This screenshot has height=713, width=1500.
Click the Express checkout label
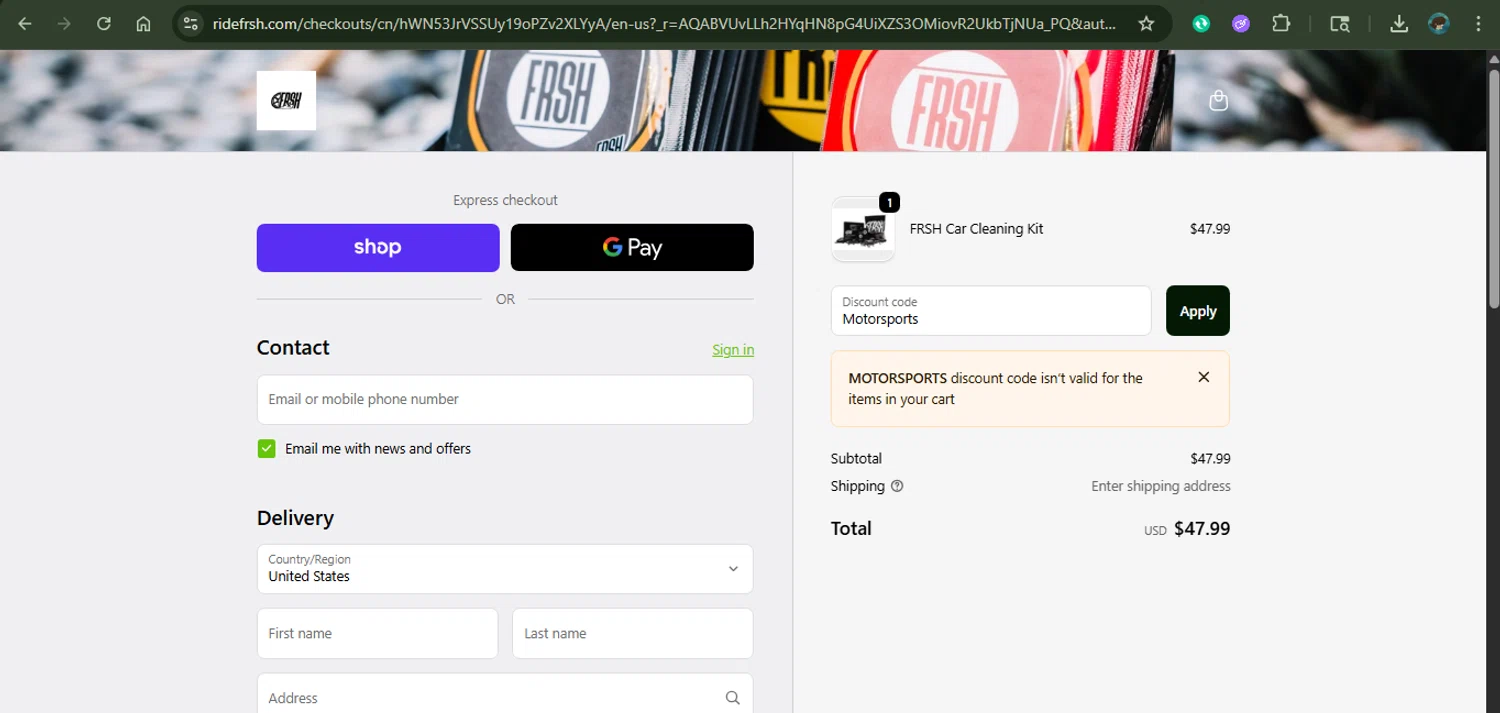(x=505, y=200)
